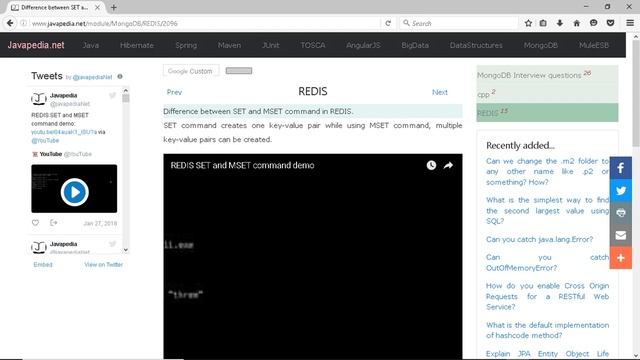Viewport: 640px width, 360px height.
Task: Open the Javapedia.net home logo
Action: pyautogui.click(x=36, y=45)
